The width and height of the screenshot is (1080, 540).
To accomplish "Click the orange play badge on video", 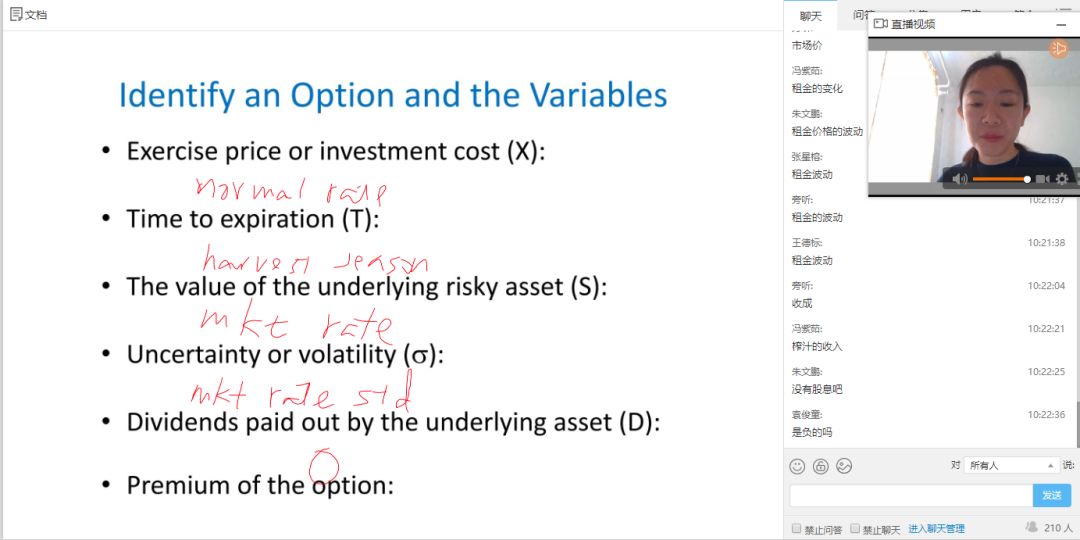I will [1058, 48].
